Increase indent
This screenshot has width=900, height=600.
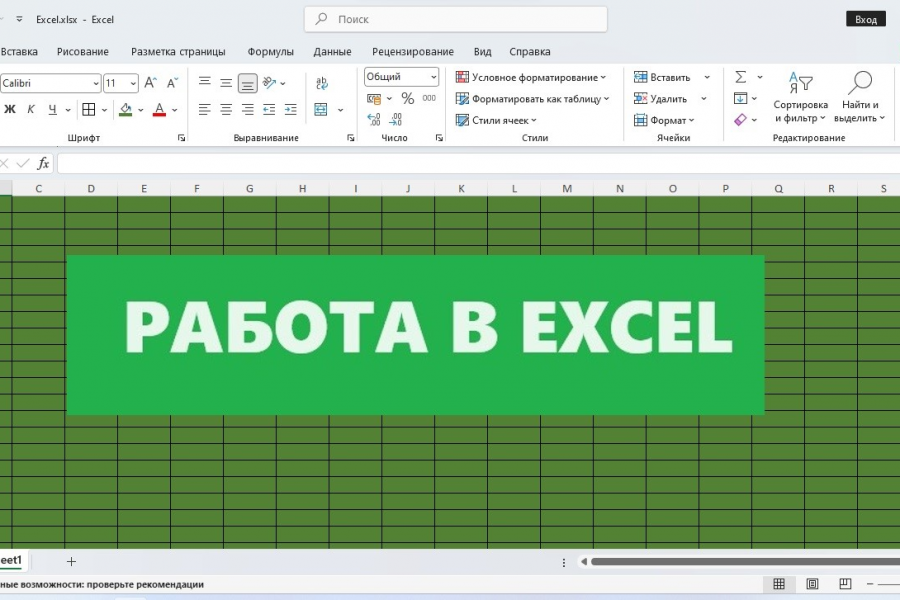pyautogui.click(x=291, y=109)
